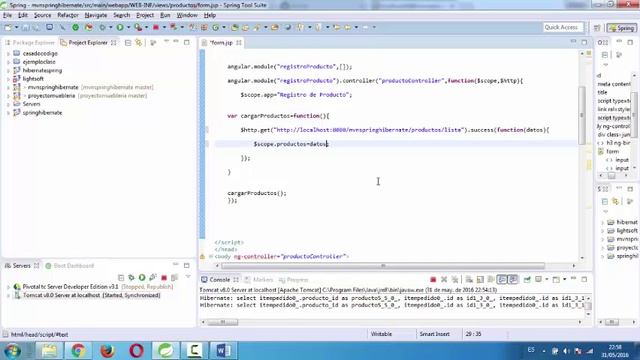
Task: Switch to the Markers tab
Action: click(259, 280)
